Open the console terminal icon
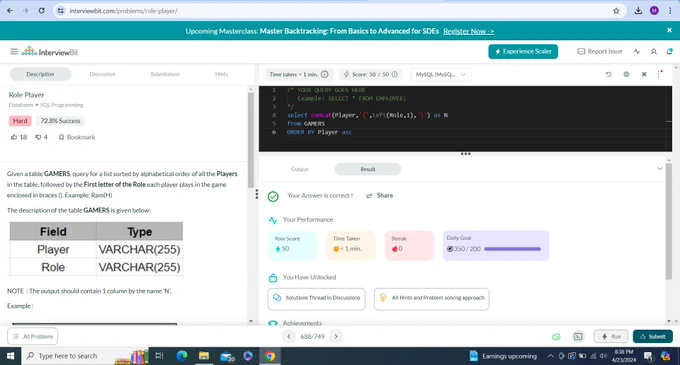This screenshot has width=680, height=365. click(578, 336)
